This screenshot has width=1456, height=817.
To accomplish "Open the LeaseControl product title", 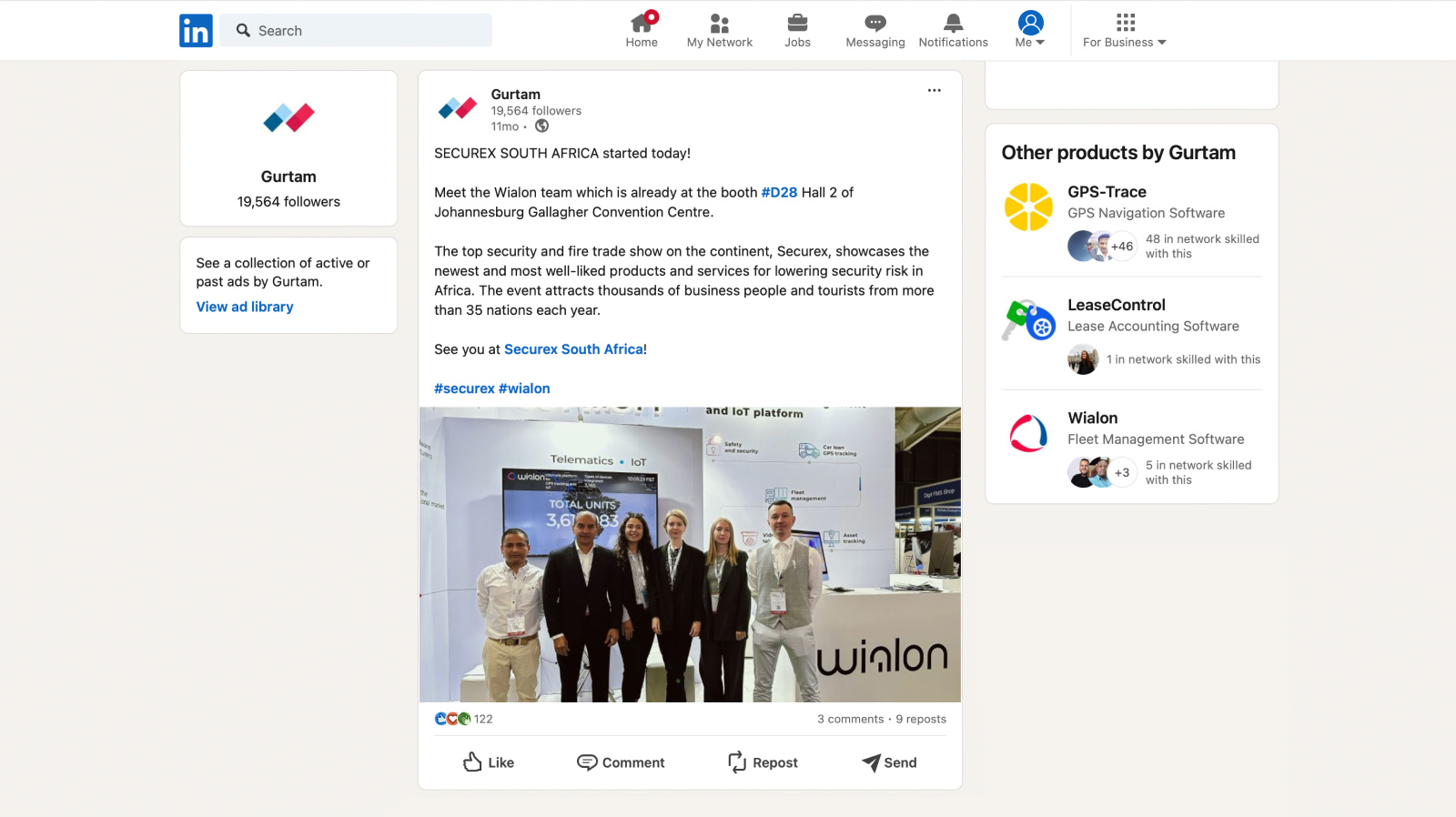I will pyautogui.click(x=1116, y=305).
